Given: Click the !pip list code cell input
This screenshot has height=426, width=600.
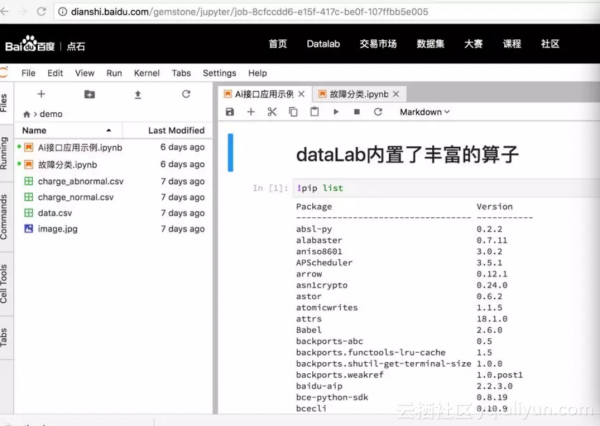Looking at the screenshot, I should 446,188.
